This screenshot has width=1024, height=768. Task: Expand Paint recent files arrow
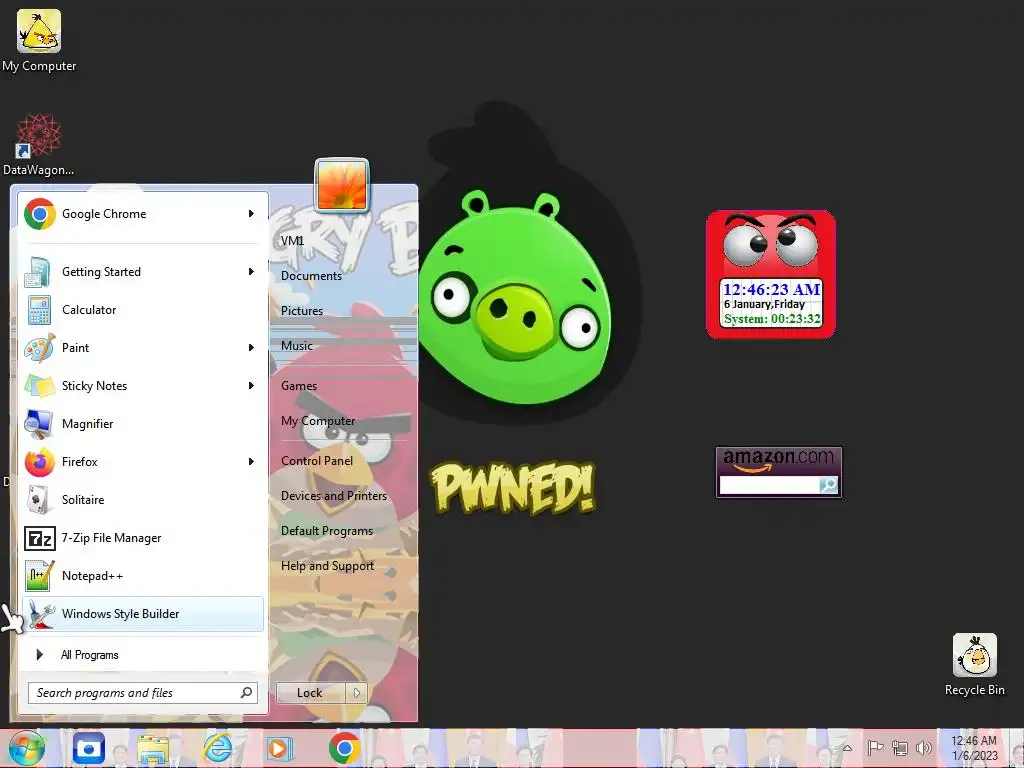pos(251,347)
